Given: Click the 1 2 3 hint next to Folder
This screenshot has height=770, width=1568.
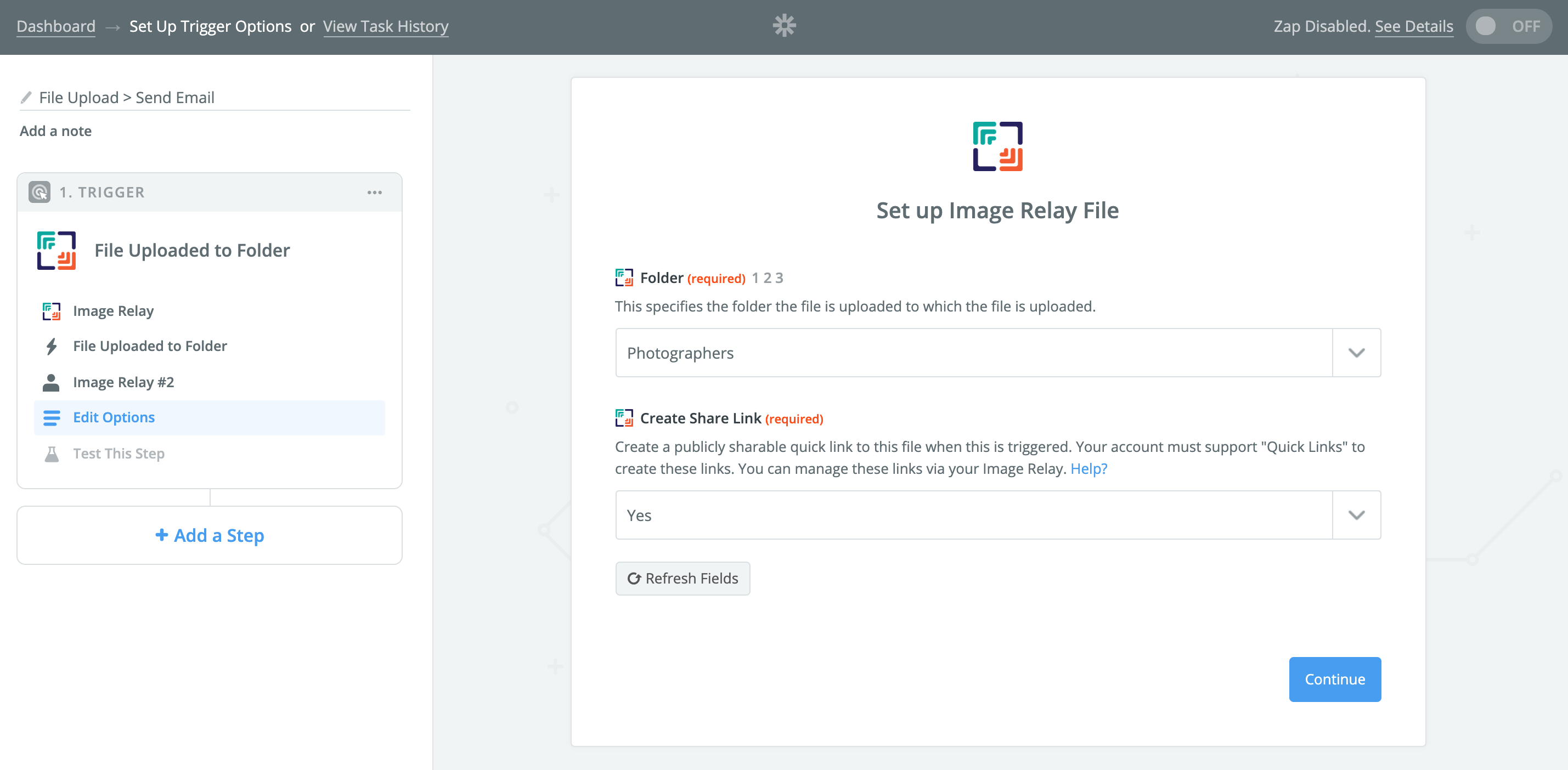Looking at the screenshot, I should [767, 278].
